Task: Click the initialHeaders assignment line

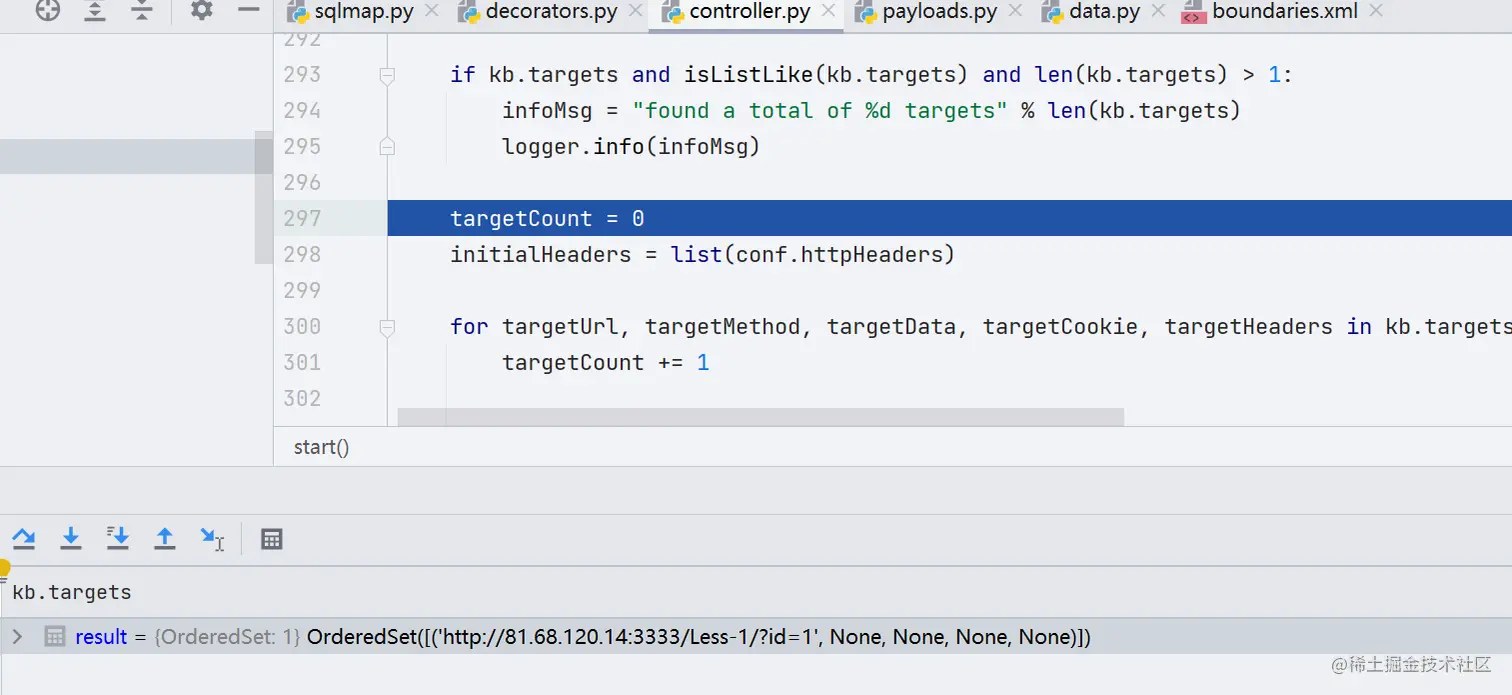Action: click(702, 254)
